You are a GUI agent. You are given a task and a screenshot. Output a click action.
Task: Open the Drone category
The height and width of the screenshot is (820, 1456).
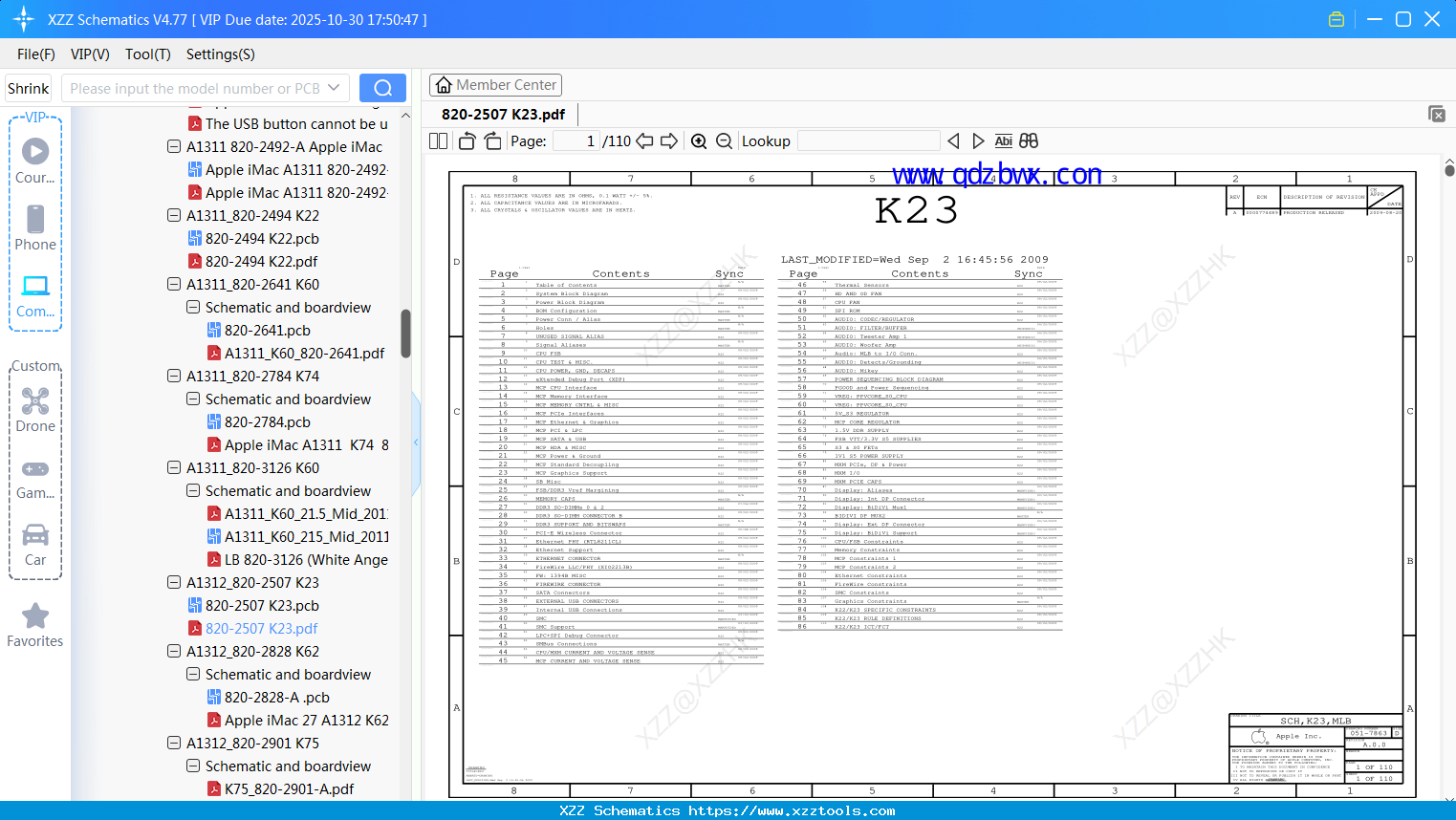click(35, 411)
